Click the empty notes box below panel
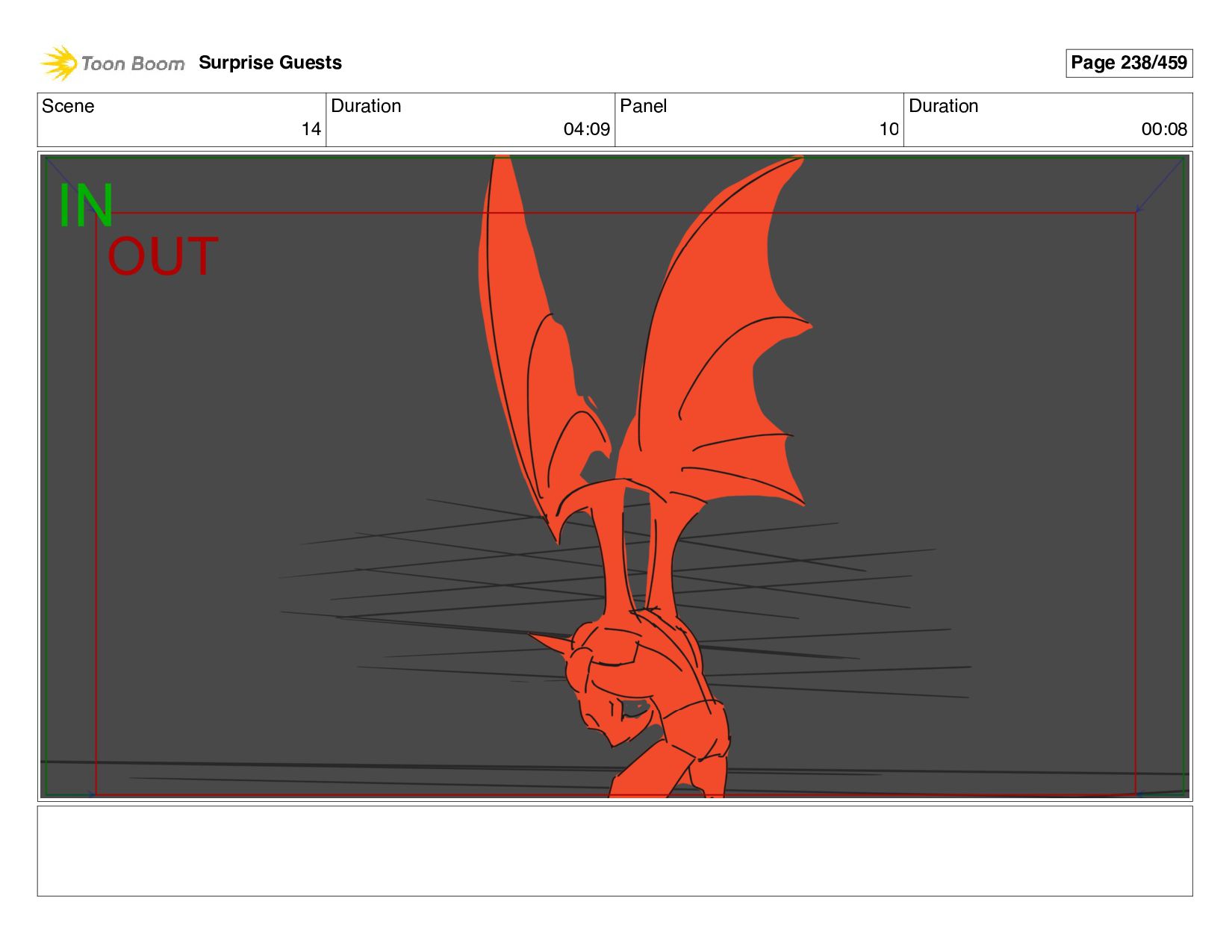Image resolution: width=1232 pixels, height=952 pixels. [x=615, y=850]
